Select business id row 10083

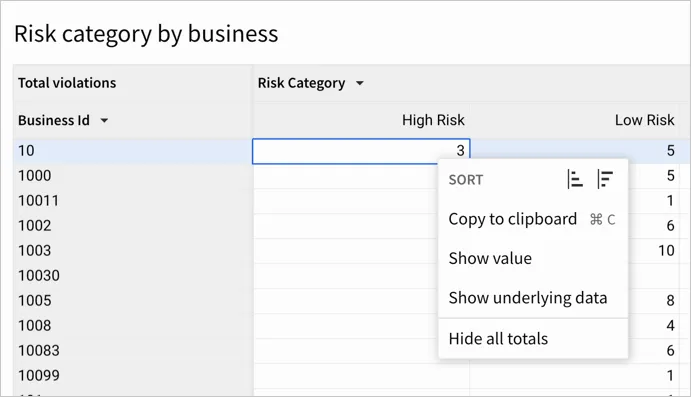point(133,351)
